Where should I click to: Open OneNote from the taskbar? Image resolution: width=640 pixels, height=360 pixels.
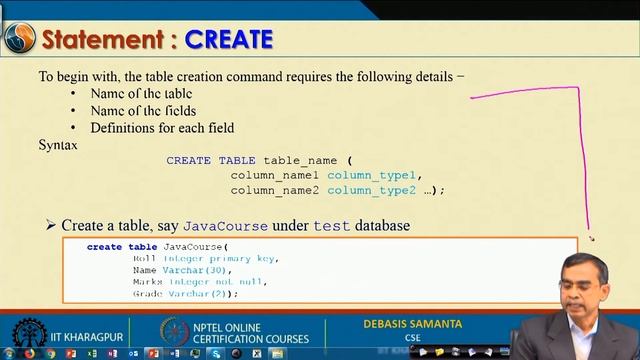click(113, 353)
